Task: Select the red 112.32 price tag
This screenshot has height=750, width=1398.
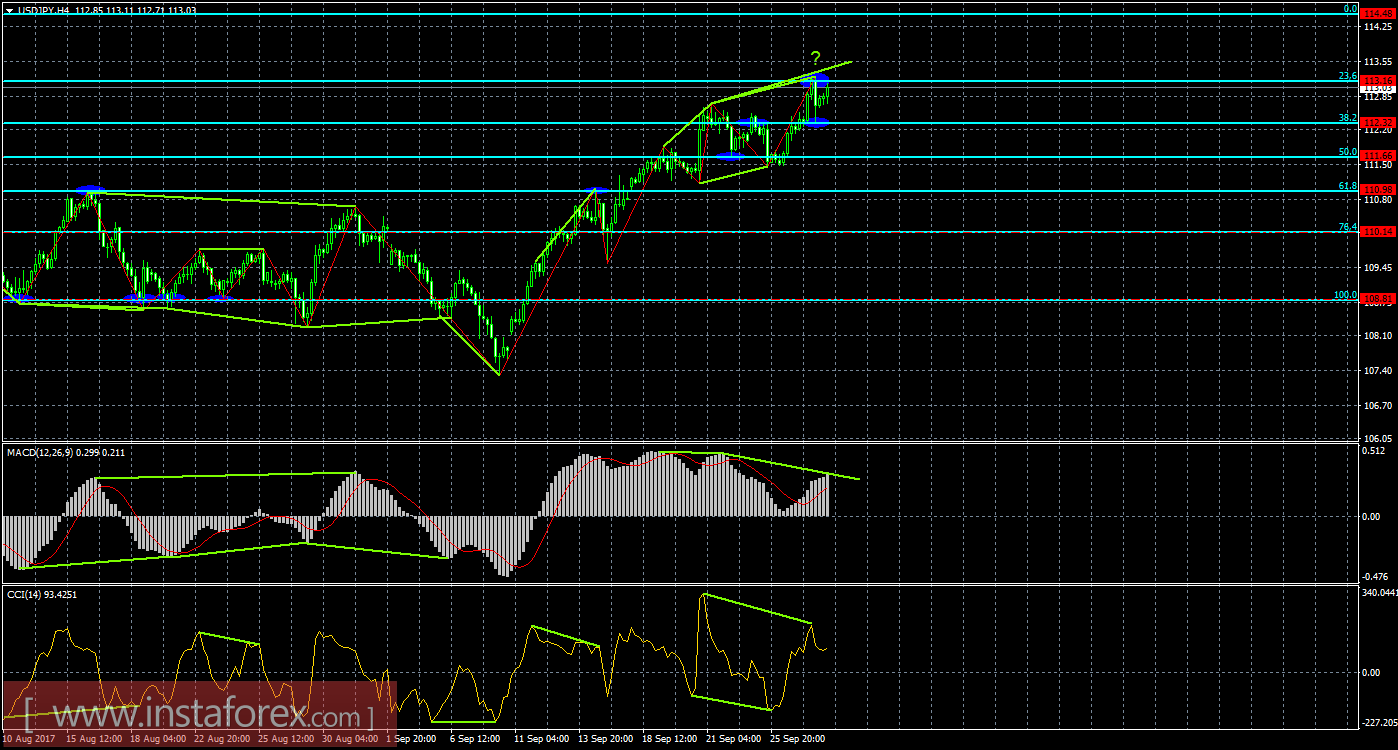Action: coord(1379,123)
